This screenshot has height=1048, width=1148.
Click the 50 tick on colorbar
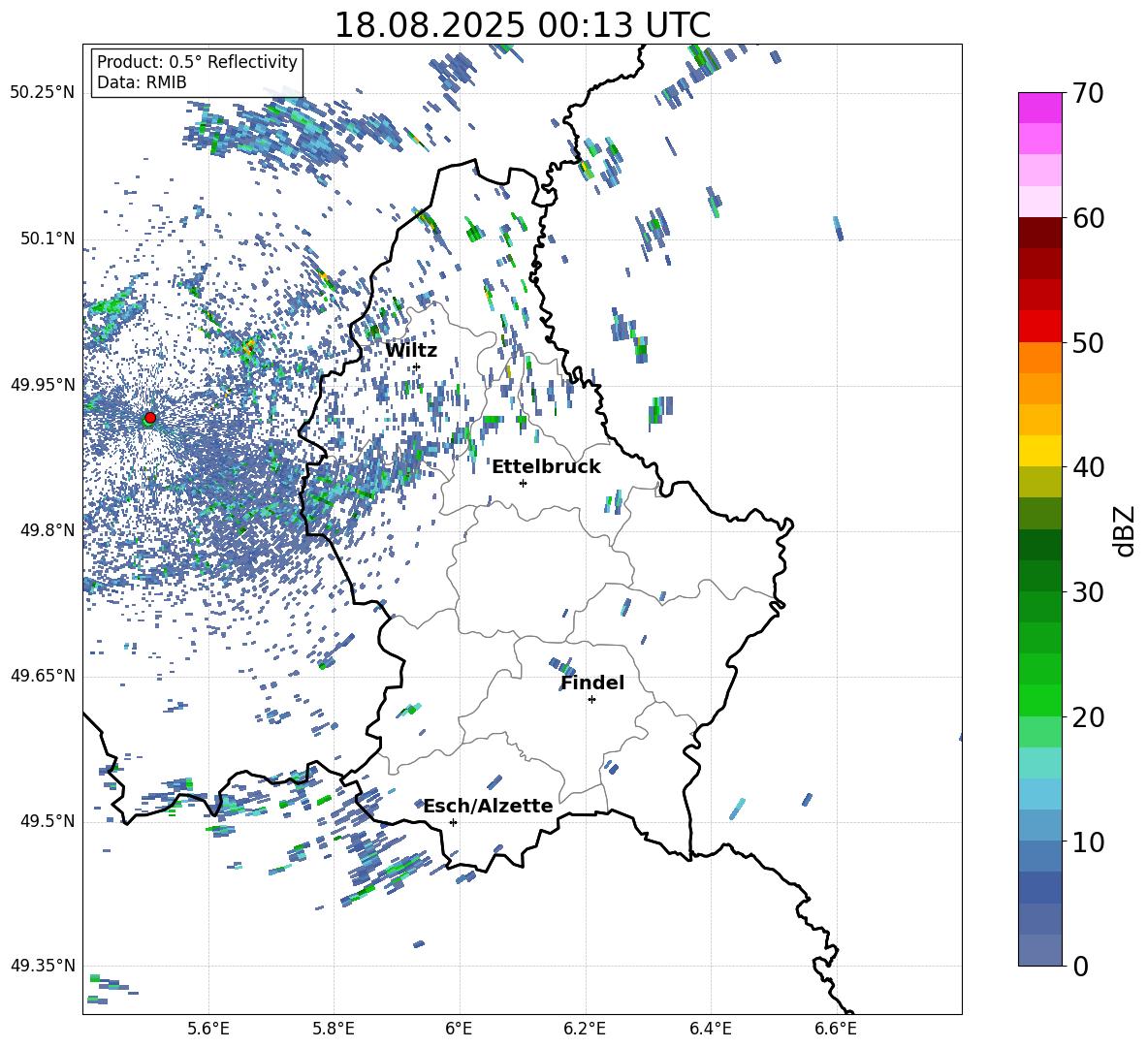pyautogui.click(x=1087, y=343)
